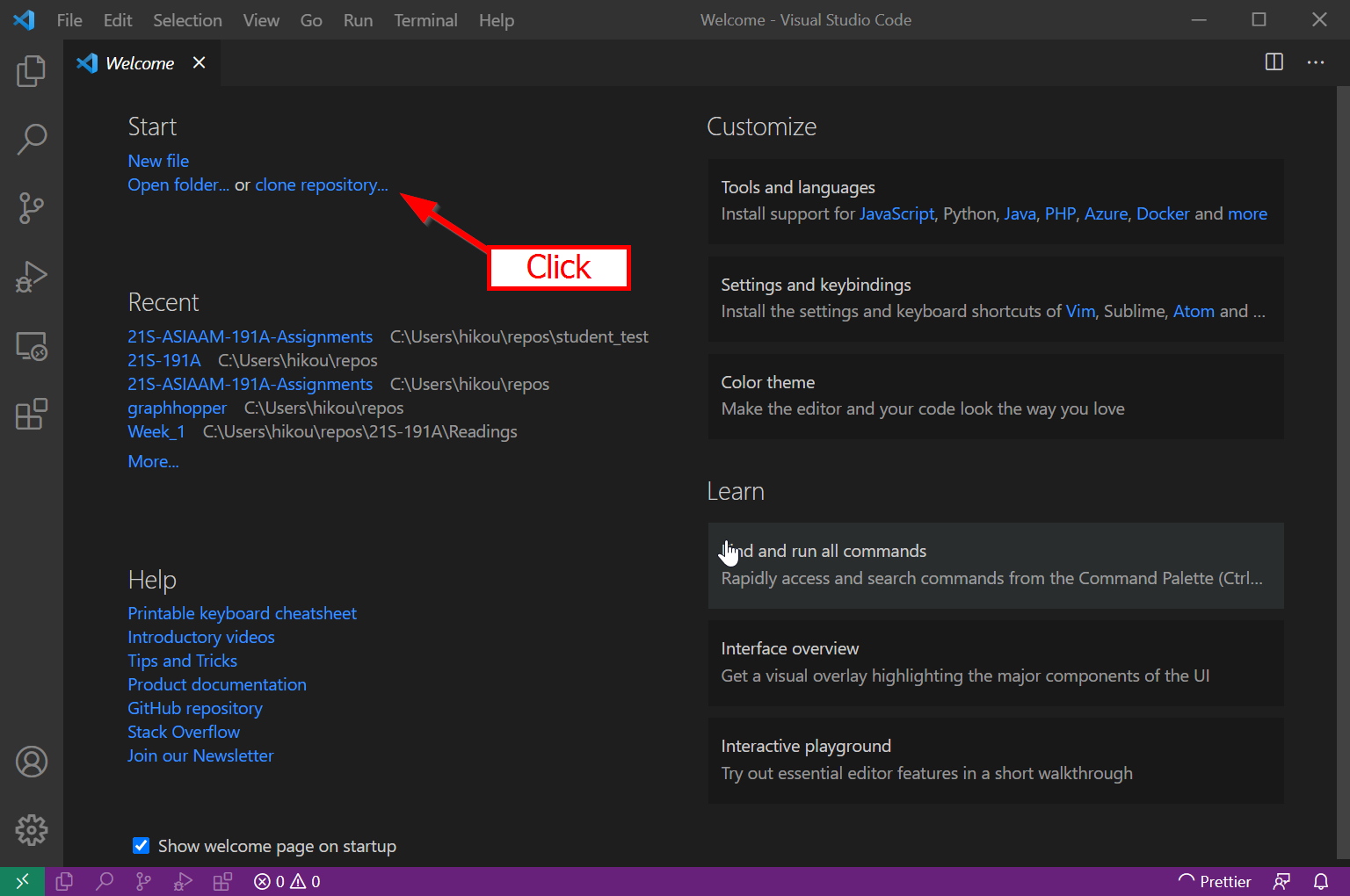Open the Remote Explorer view

pyautogui.click(x=32, y=346)
